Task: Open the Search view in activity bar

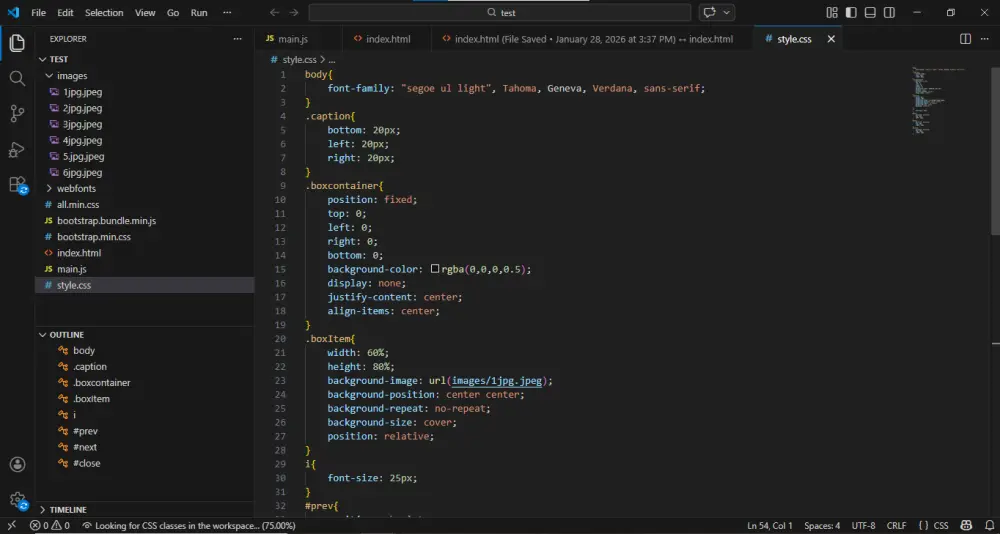Action: pyautogui.click(x=17, y=78)
